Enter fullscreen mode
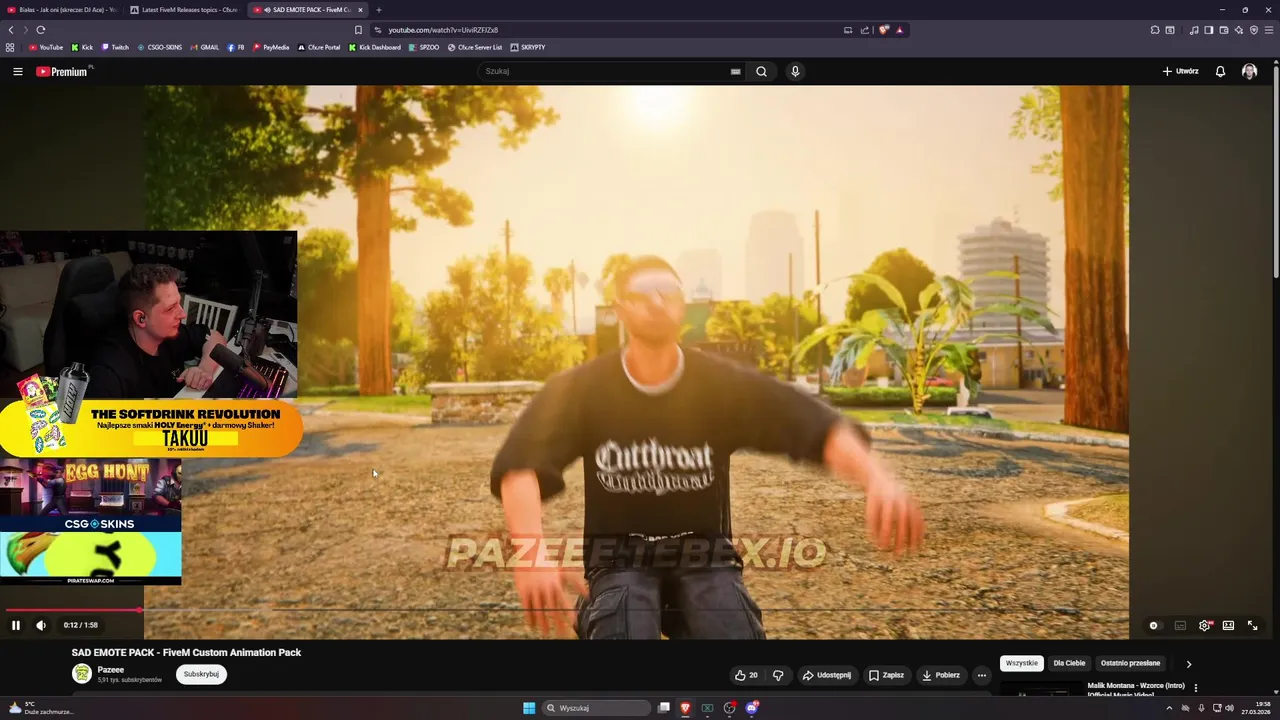 1252,625
